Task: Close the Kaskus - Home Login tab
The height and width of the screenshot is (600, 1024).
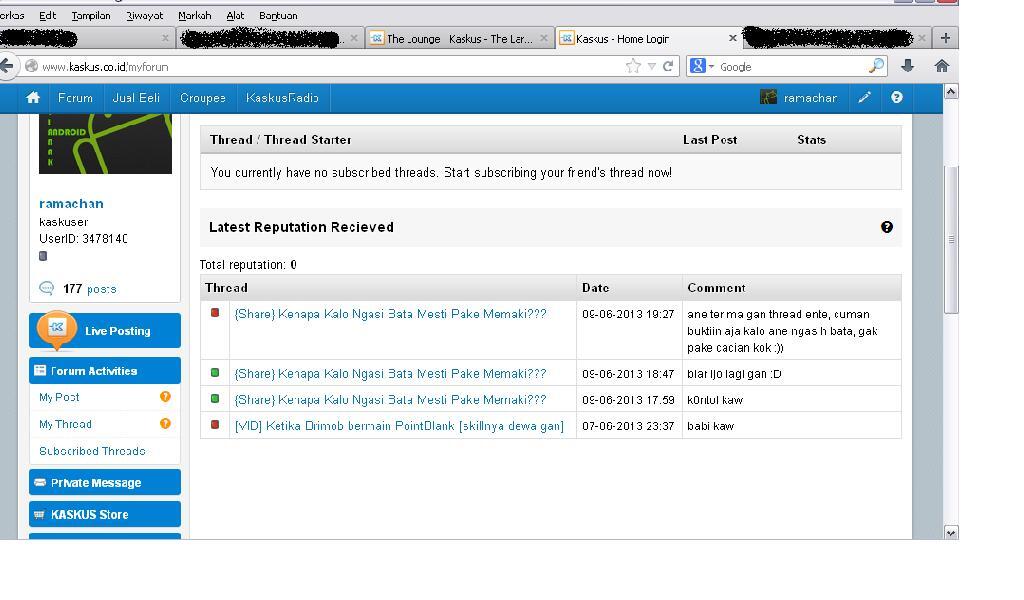Action: [733, 38]
